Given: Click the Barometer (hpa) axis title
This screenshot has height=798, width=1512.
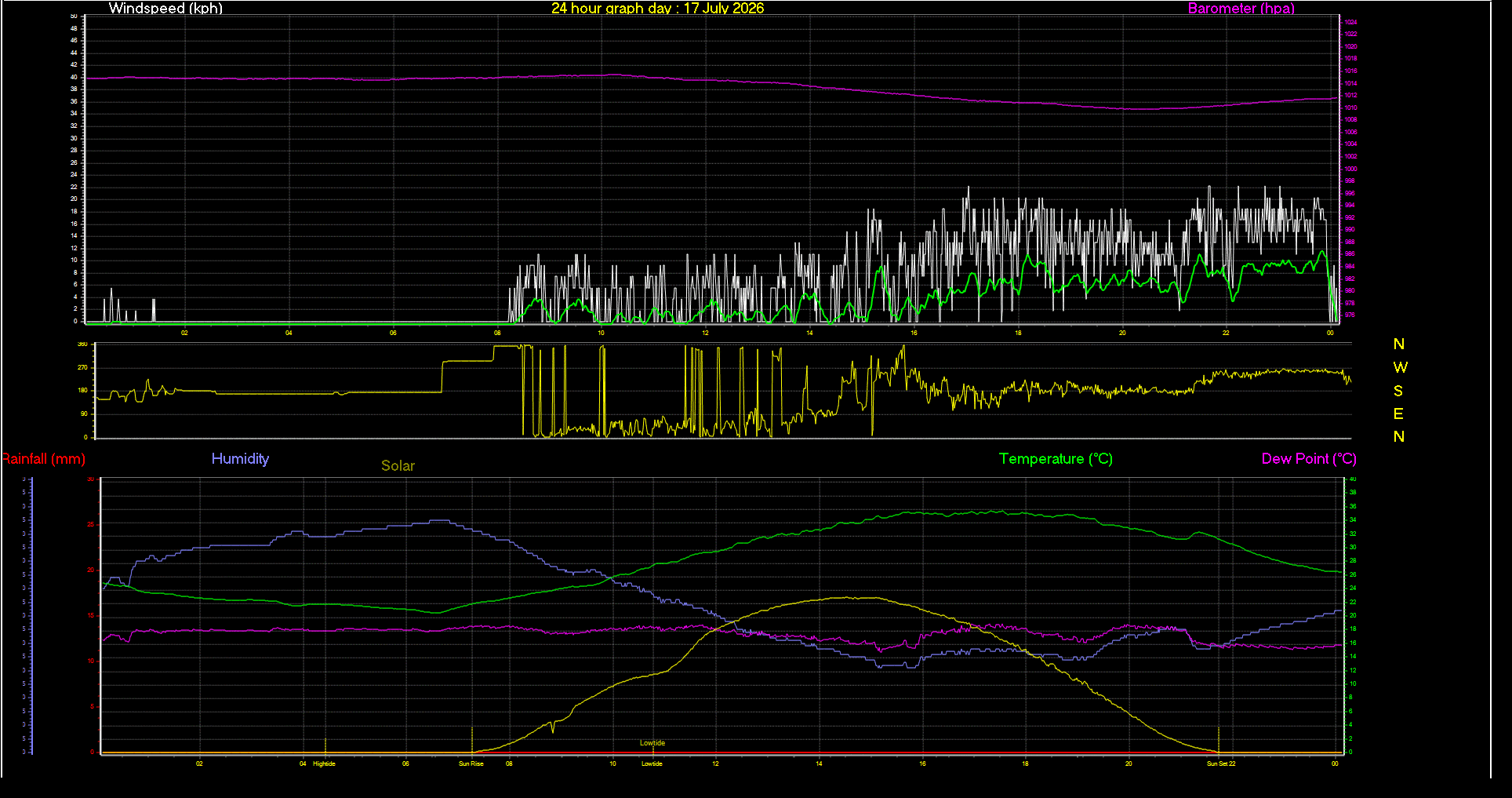Looking at the screenshot, I should click(x=1241, y=8).
